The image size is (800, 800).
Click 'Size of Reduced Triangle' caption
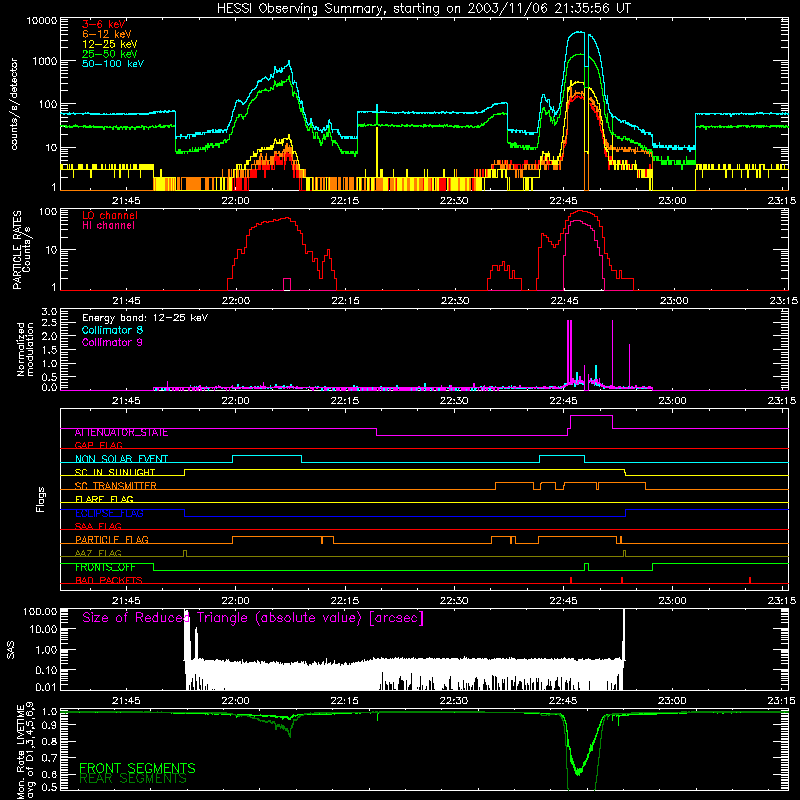pos(253,618)
